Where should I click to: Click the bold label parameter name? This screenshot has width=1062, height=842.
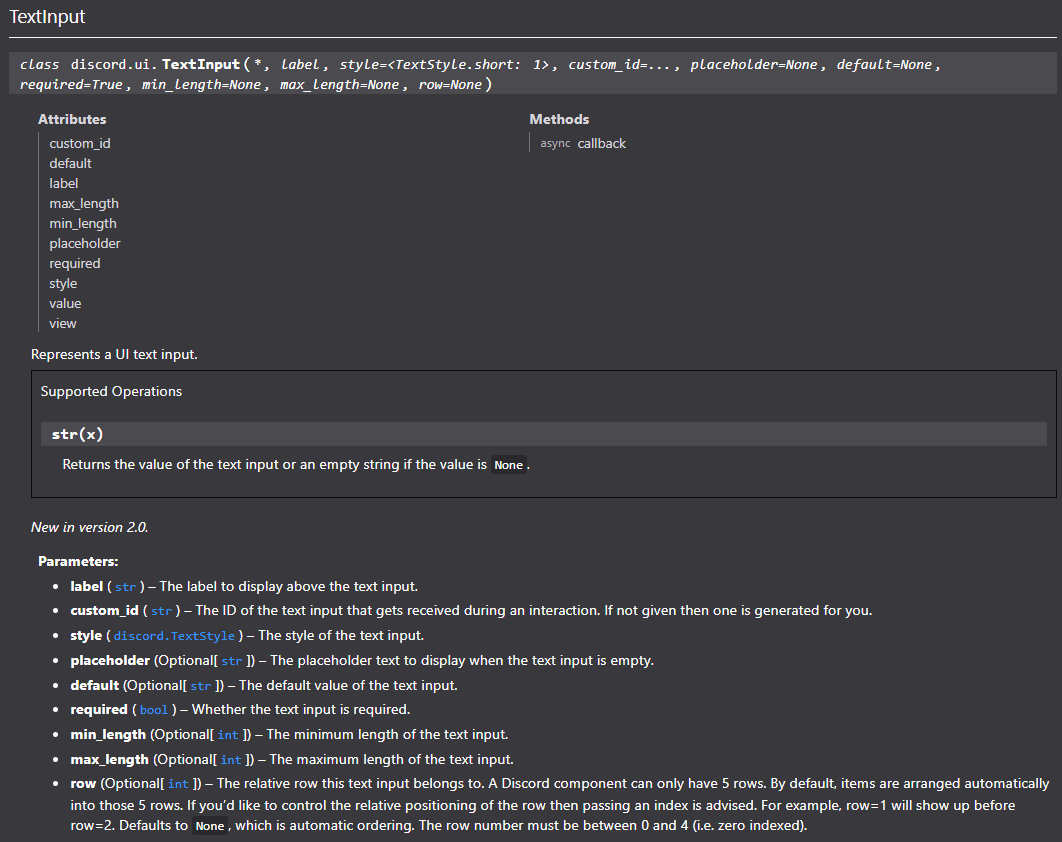87,587
